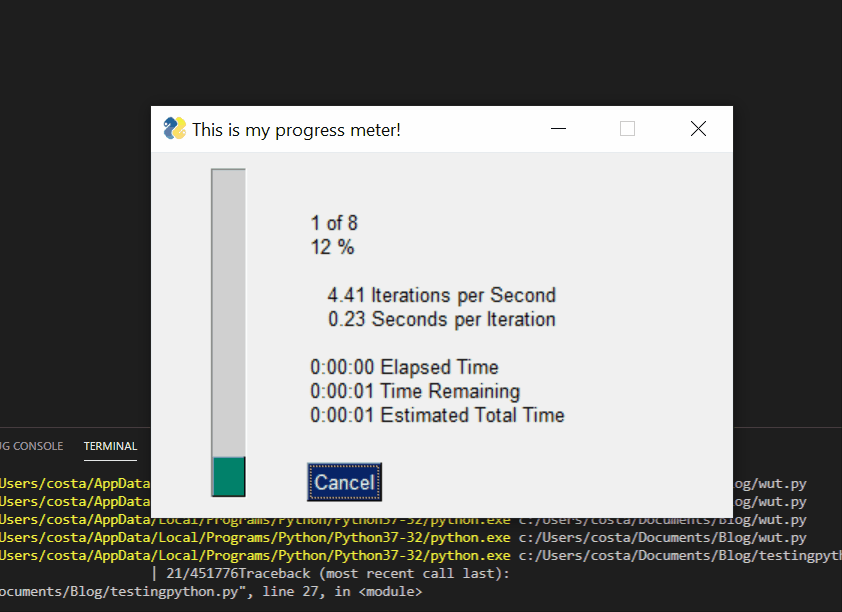Maximize the progress meter window
Image resolution: width=842 pixels, height=612 pixels.
(x=627, y=129)
